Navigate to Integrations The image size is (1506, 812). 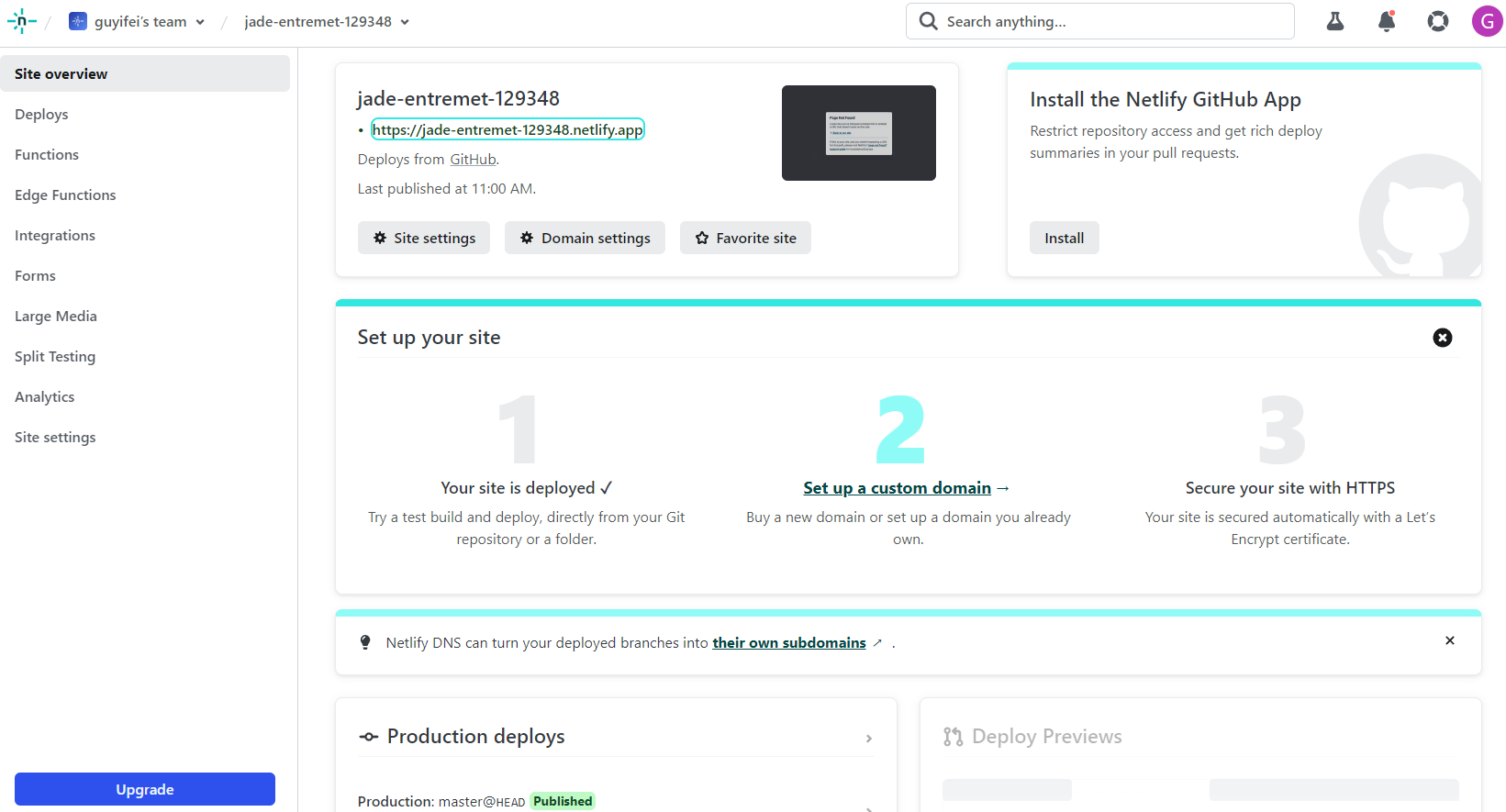coord(55,235)
